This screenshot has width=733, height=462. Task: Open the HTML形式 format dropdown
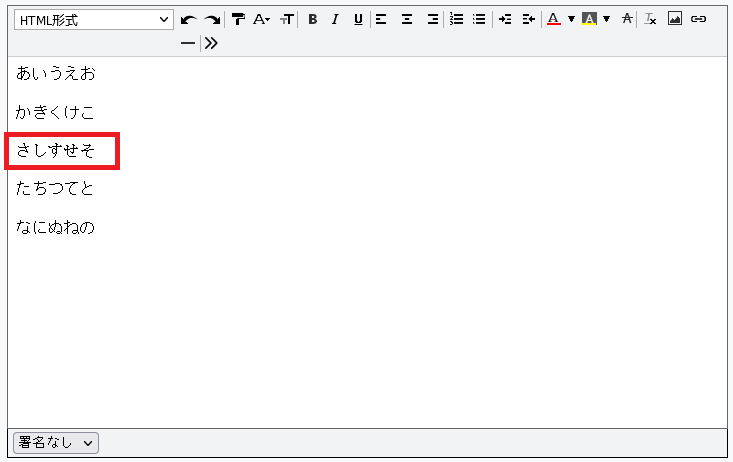point(93,20)
